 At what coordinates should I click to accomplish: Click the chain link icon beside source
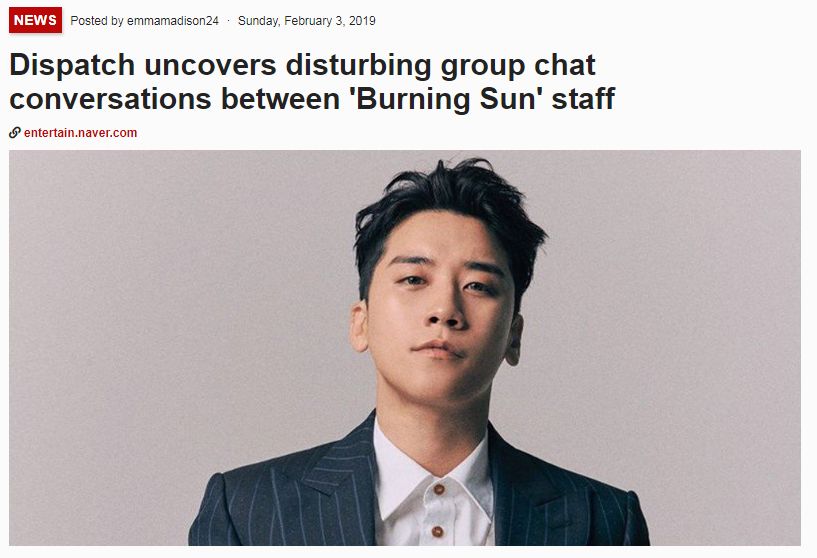pyautogui.click(x=15, y=133)
